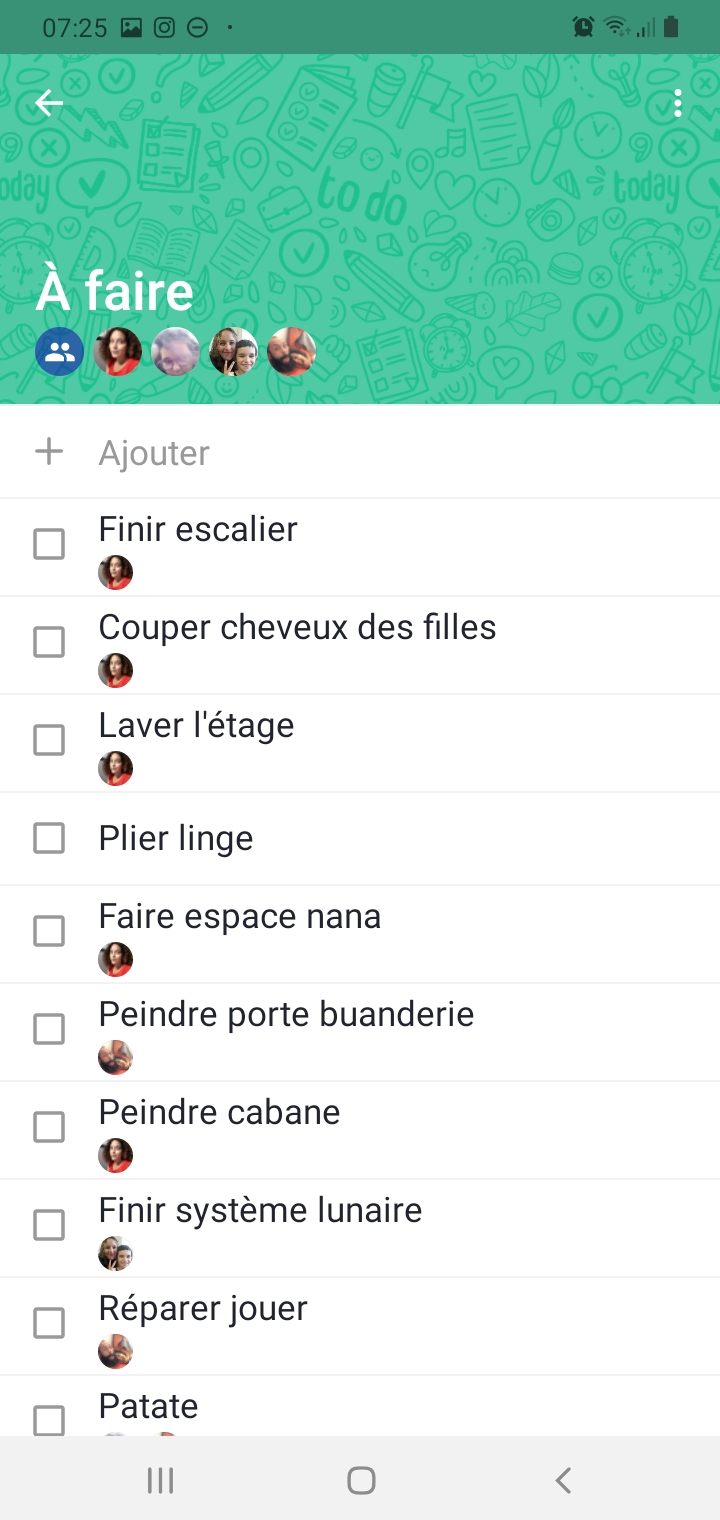Check the Réparer jouer task box
The image size is (720, 1520).
(x=49, y=1323)
